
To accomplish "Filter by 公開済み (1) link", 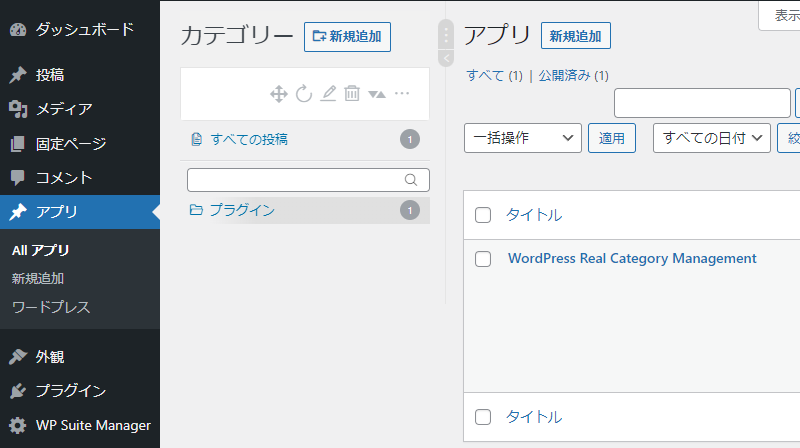I will tap(573, 76).
